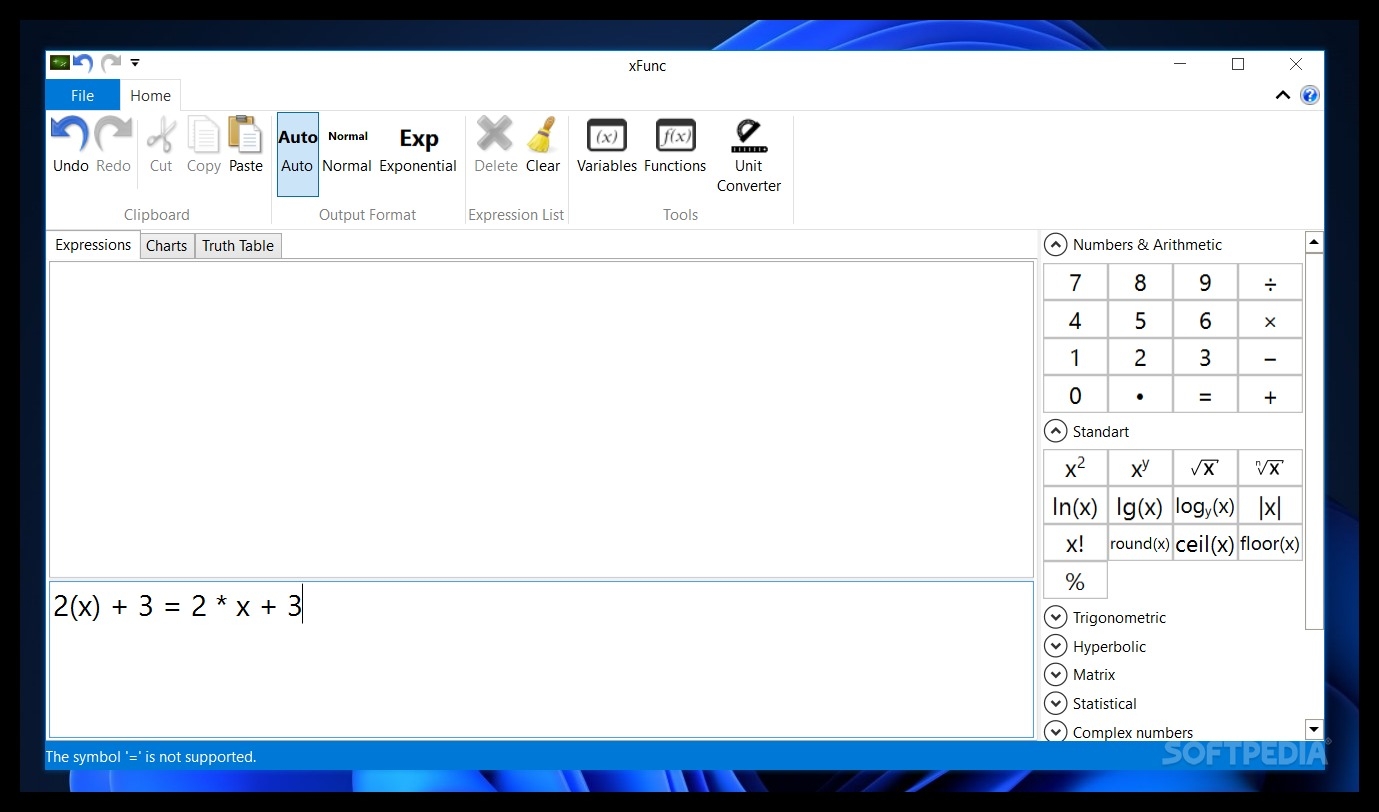Viewport: 1379px width, 812px height.
Task: Switch to the Home ribbon tab
Action: point(150,95)
